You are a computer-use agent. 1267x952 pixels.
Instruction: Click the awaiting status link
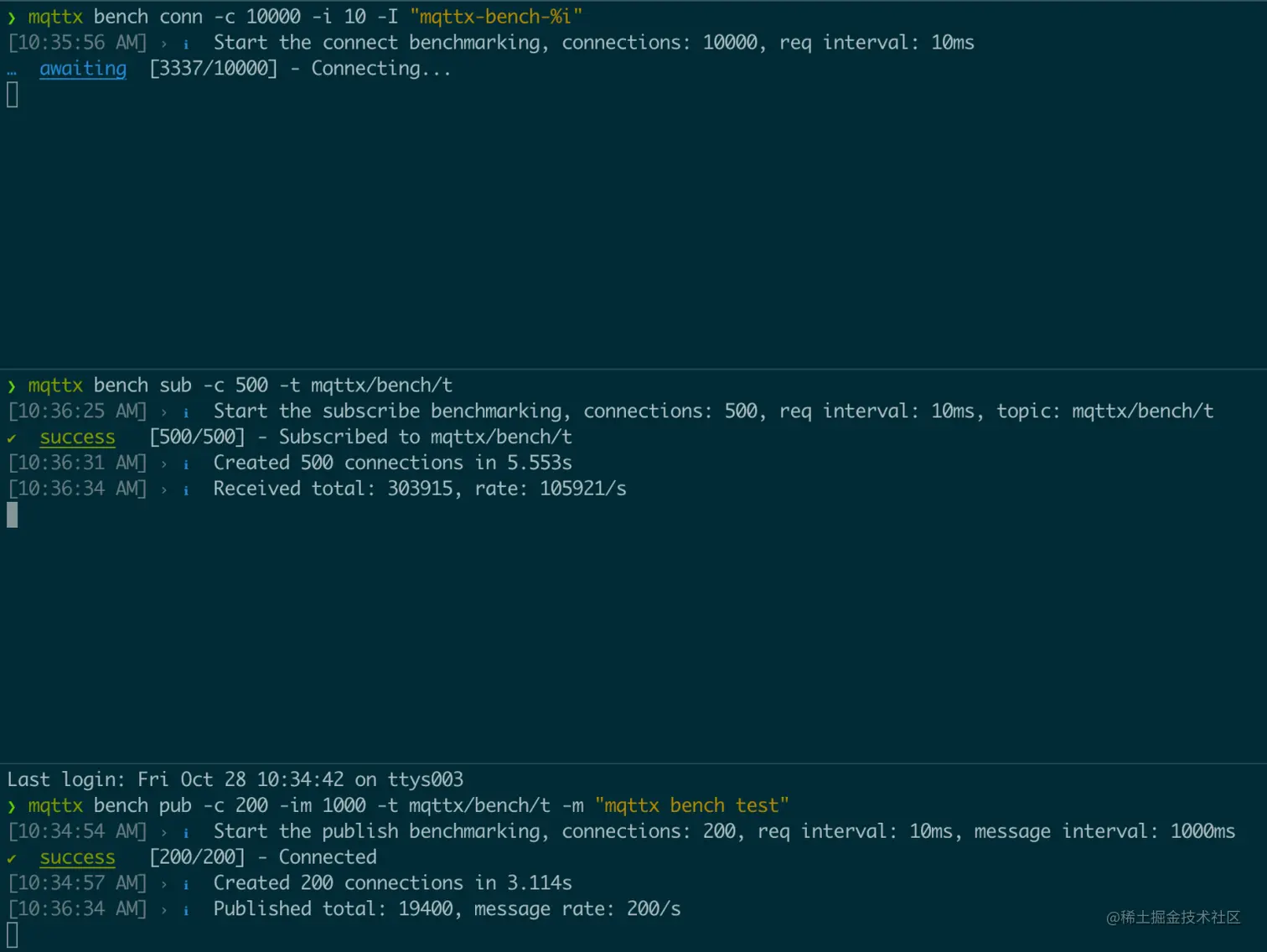(x=83, y=69)
